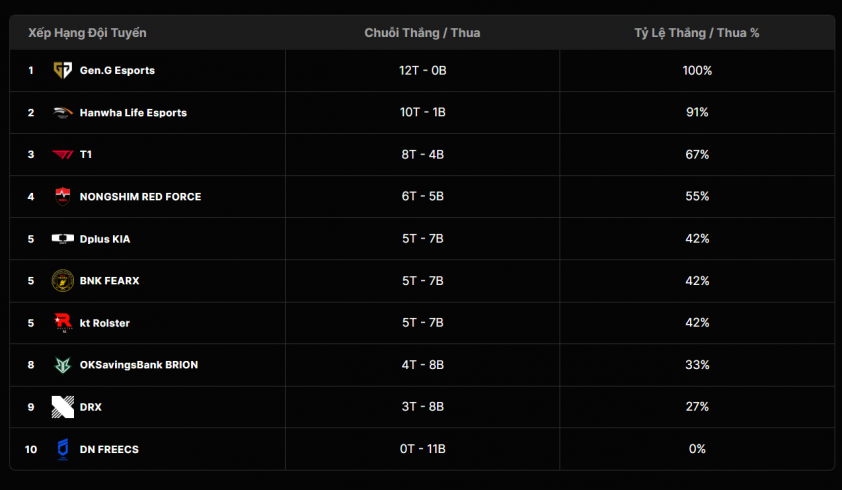Viewport: 842px width, 490px height.
Task: Click the white DRX logo
Action: [x=63, y=407]
